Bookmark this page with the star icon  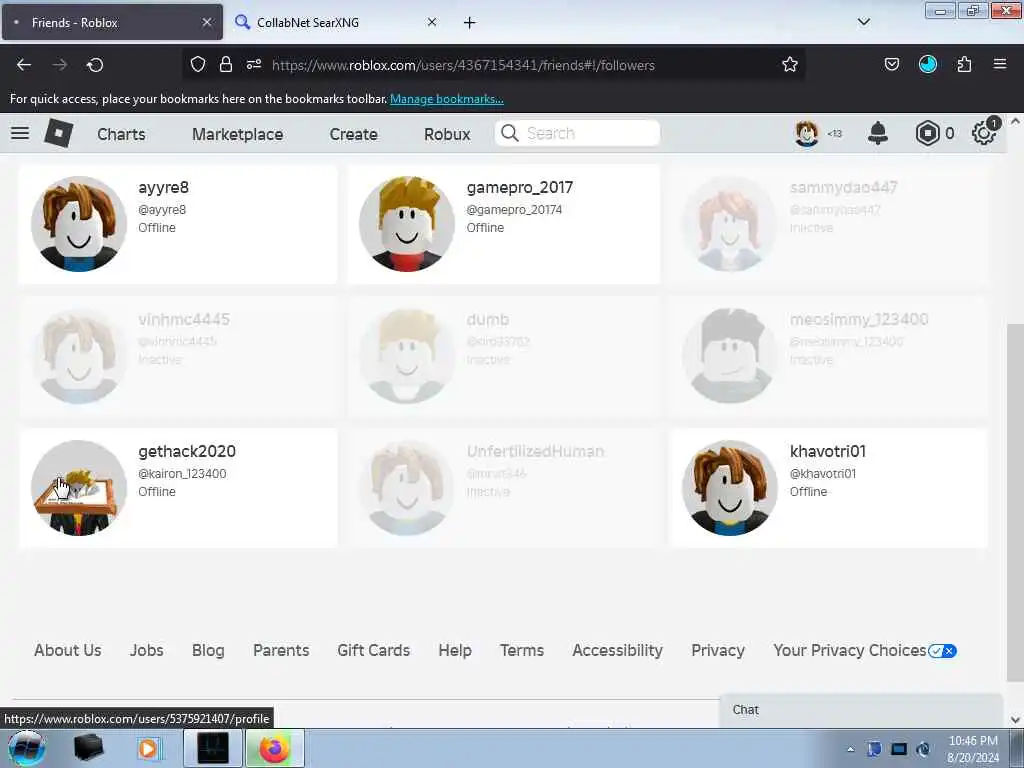790,65
